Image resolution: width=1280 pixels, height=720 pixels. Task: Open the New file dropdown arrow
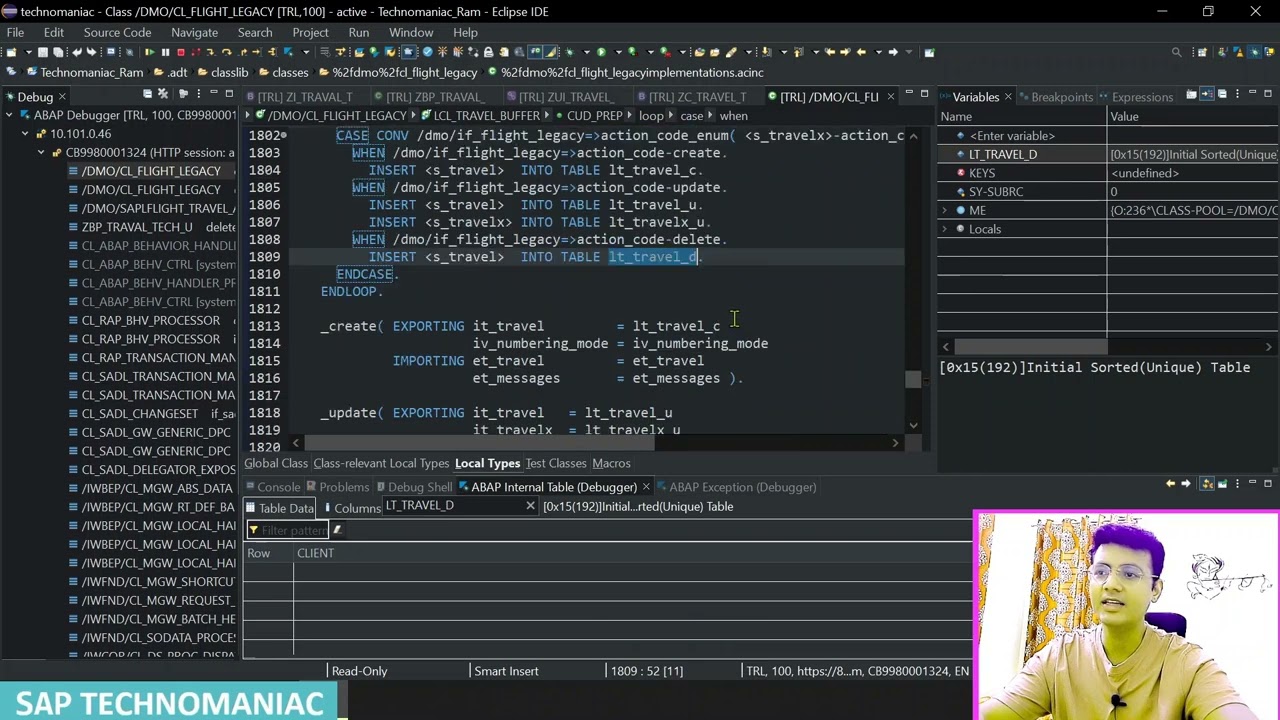point(28,52)
